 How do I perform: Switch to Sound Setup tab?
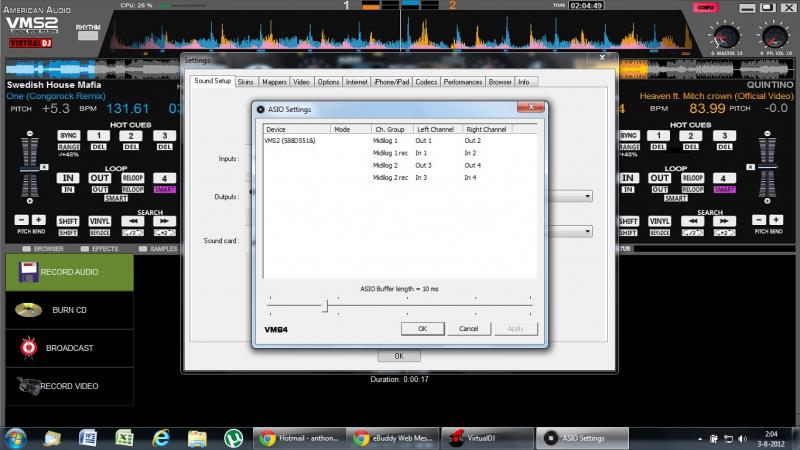[x=212, y=81]
